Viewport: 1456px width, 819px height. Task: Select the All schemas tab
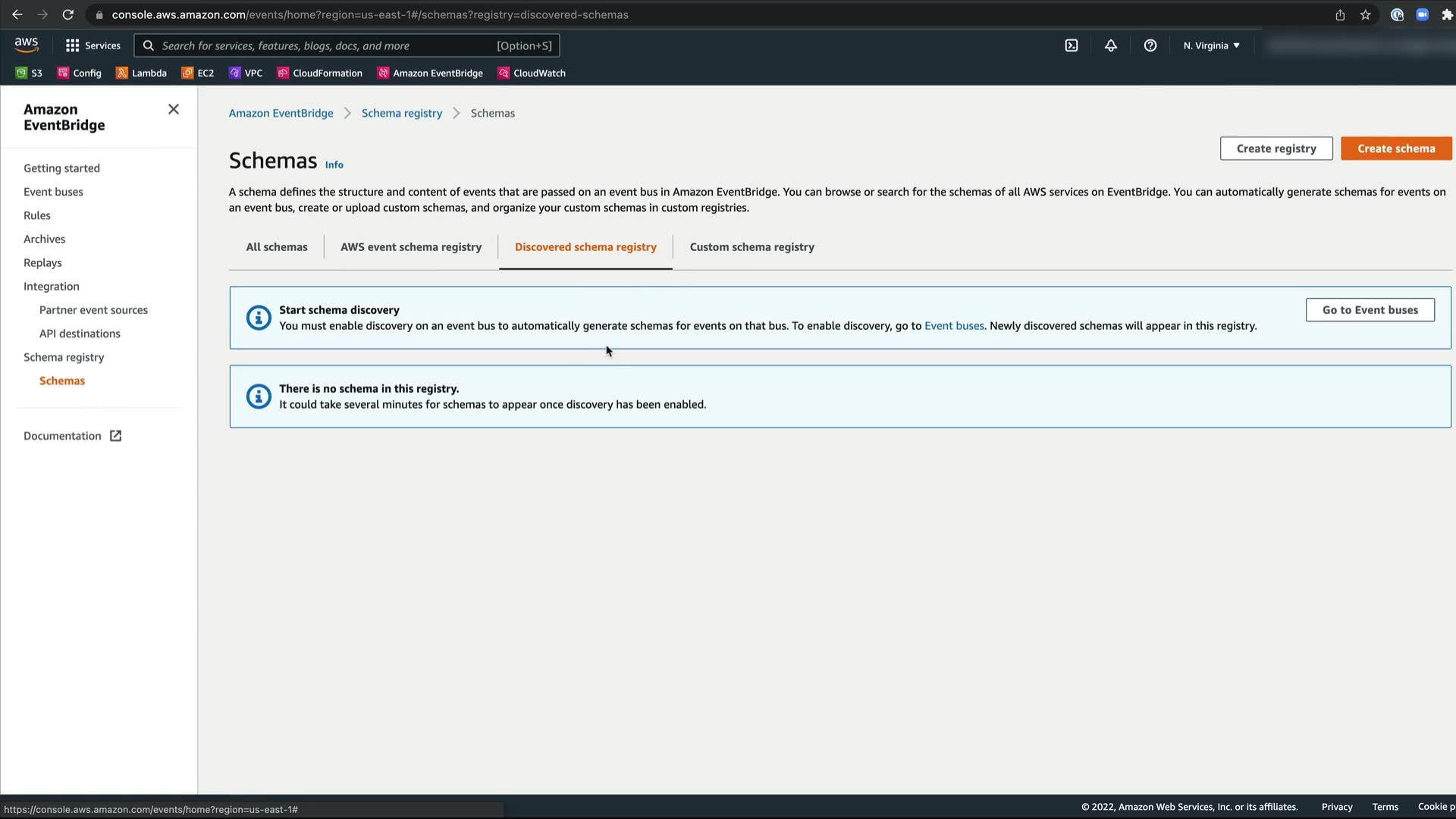coord(277,246)
